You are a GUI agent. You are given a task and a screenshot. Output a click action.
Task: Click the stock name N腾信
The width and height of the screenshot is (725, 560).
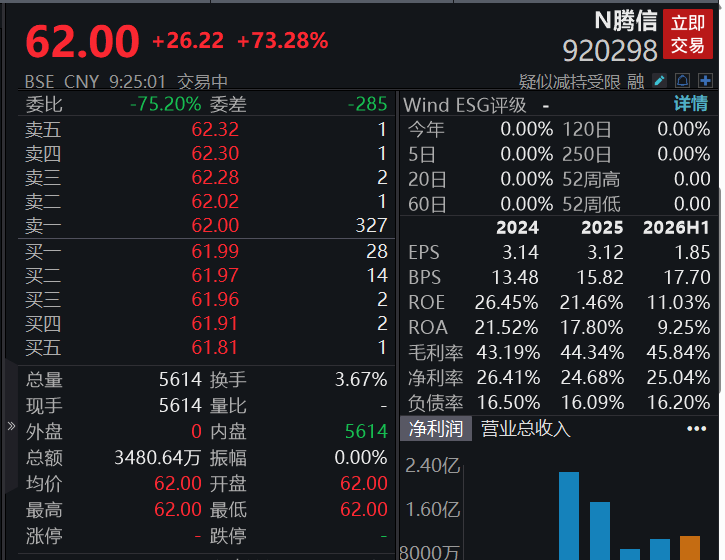tap(626, 21)
